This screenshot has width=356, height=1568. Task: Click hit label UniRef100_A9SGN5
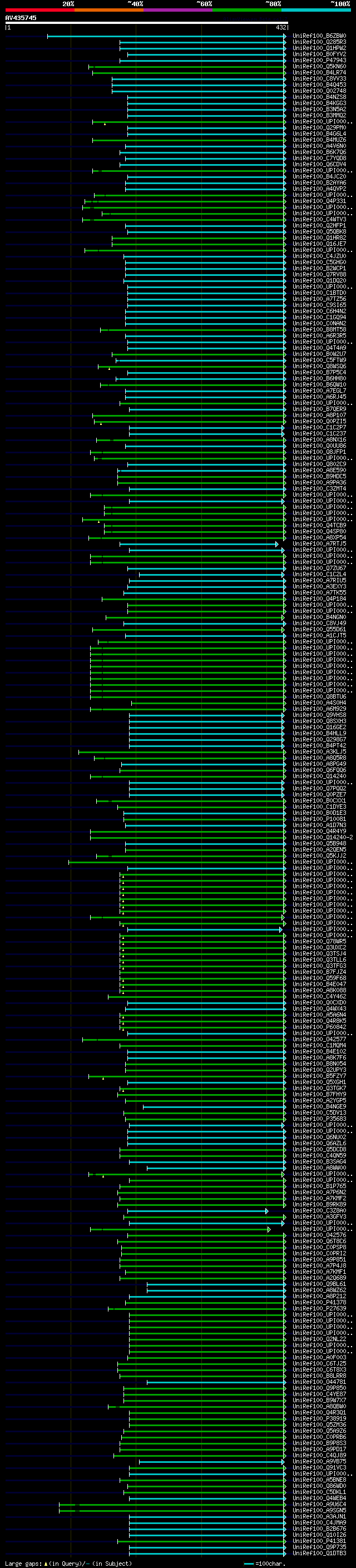[x=319, y=1511]
